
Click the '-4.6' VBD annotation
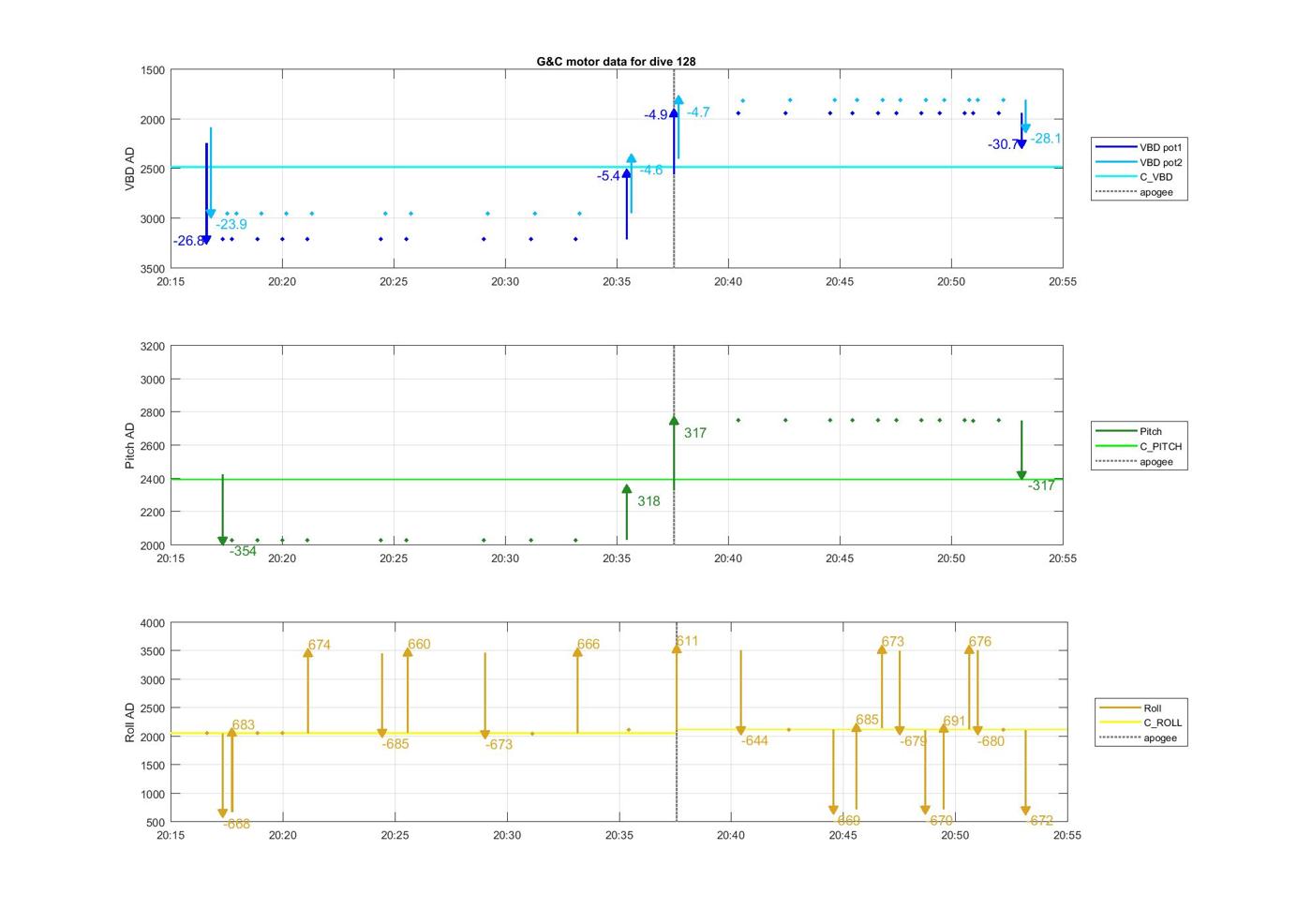(651, 170)
